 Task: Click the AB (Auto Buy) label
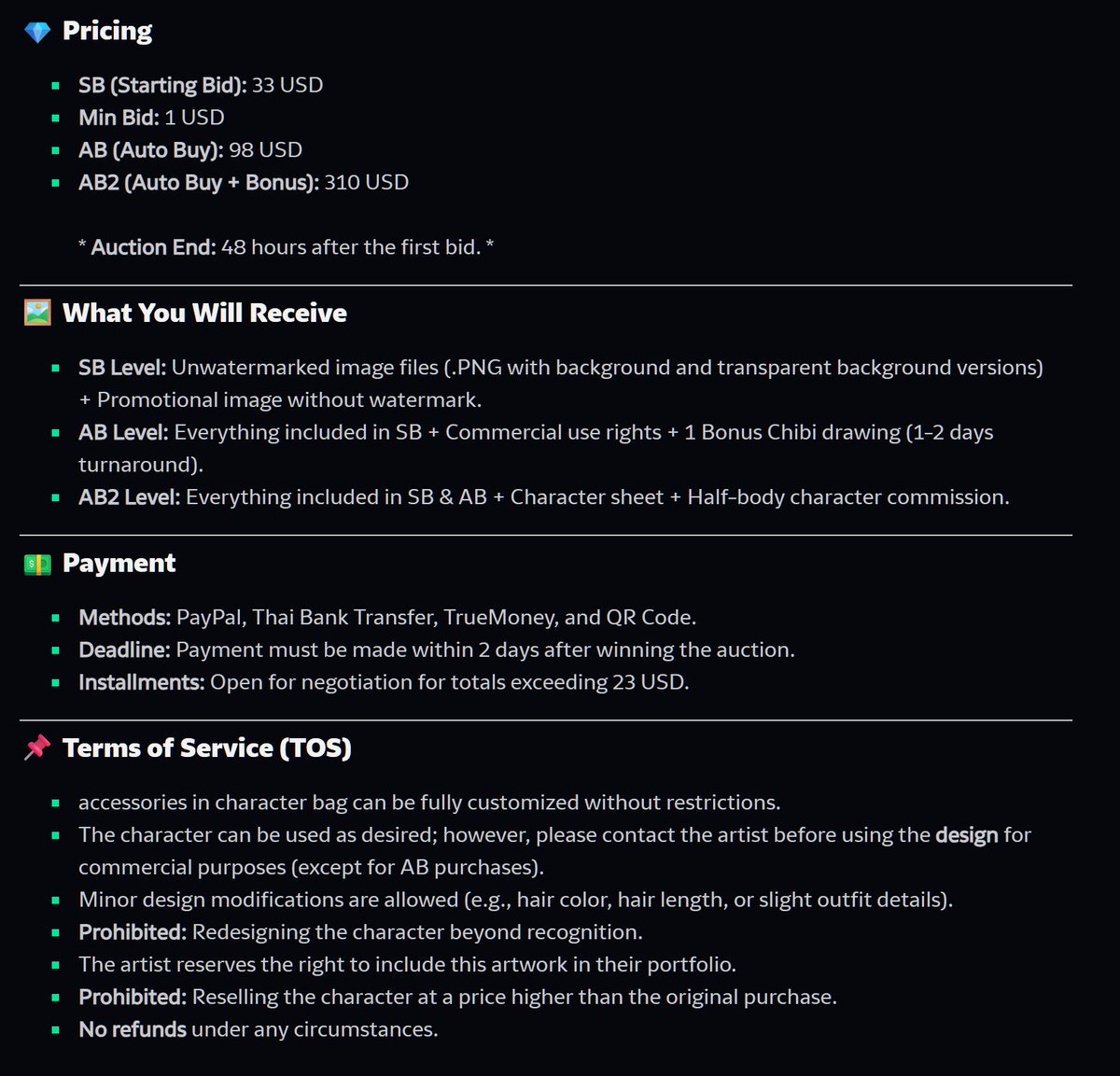pyautogui.click(x=151, y=149)
